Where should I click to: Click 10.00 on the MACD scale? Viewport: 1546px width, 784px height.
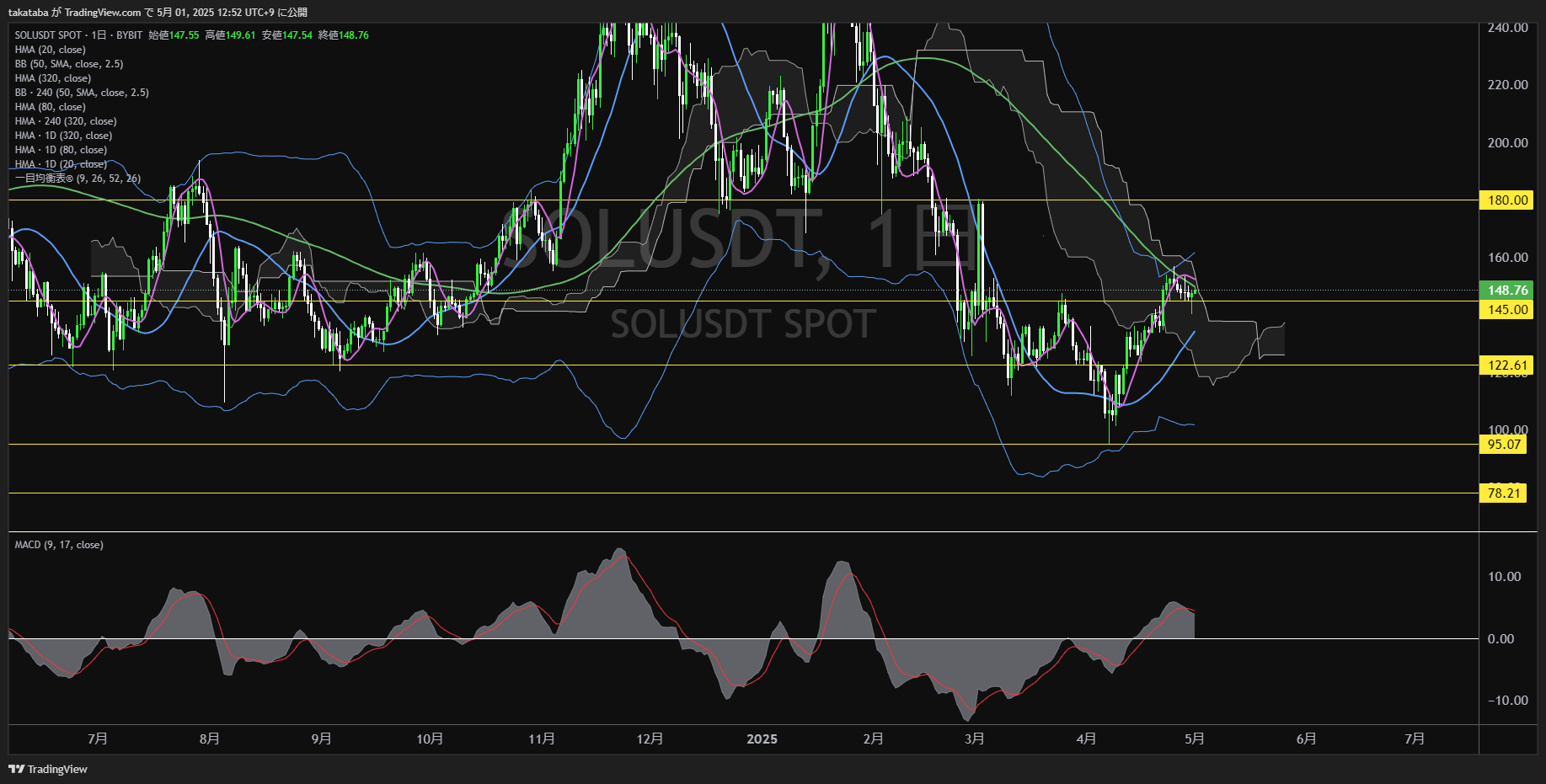(1504, 577)
